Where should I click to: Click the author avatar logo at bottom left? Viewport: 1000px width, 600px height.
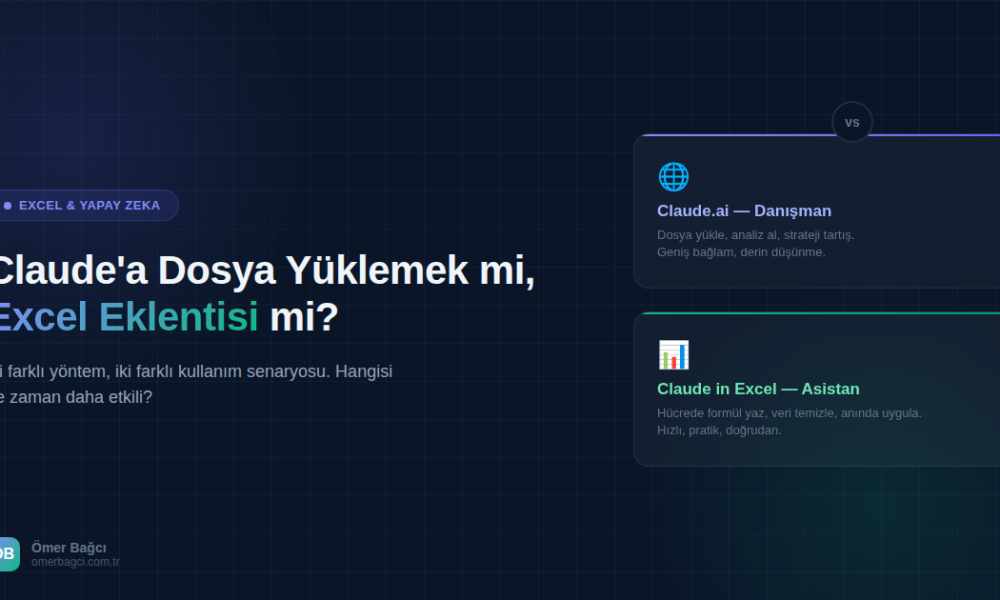pyautogui.click(x=8, y=554)
